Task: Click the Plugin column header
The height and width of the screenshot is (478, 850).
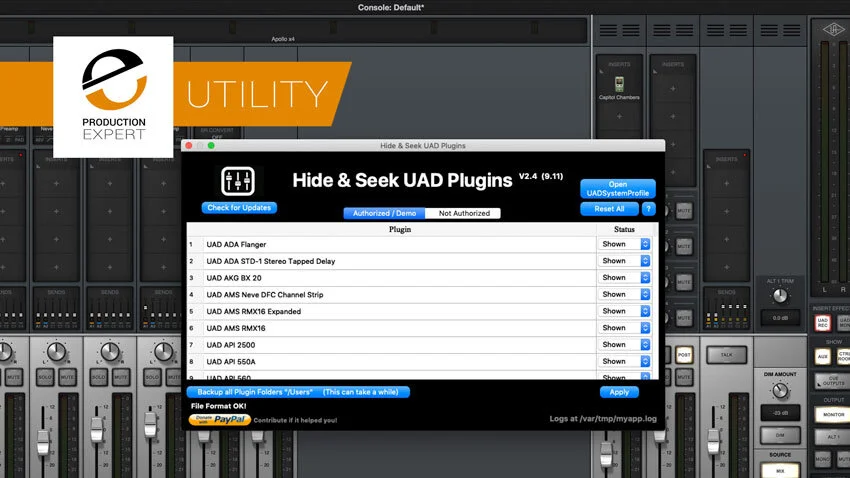Action: (400, 229)
